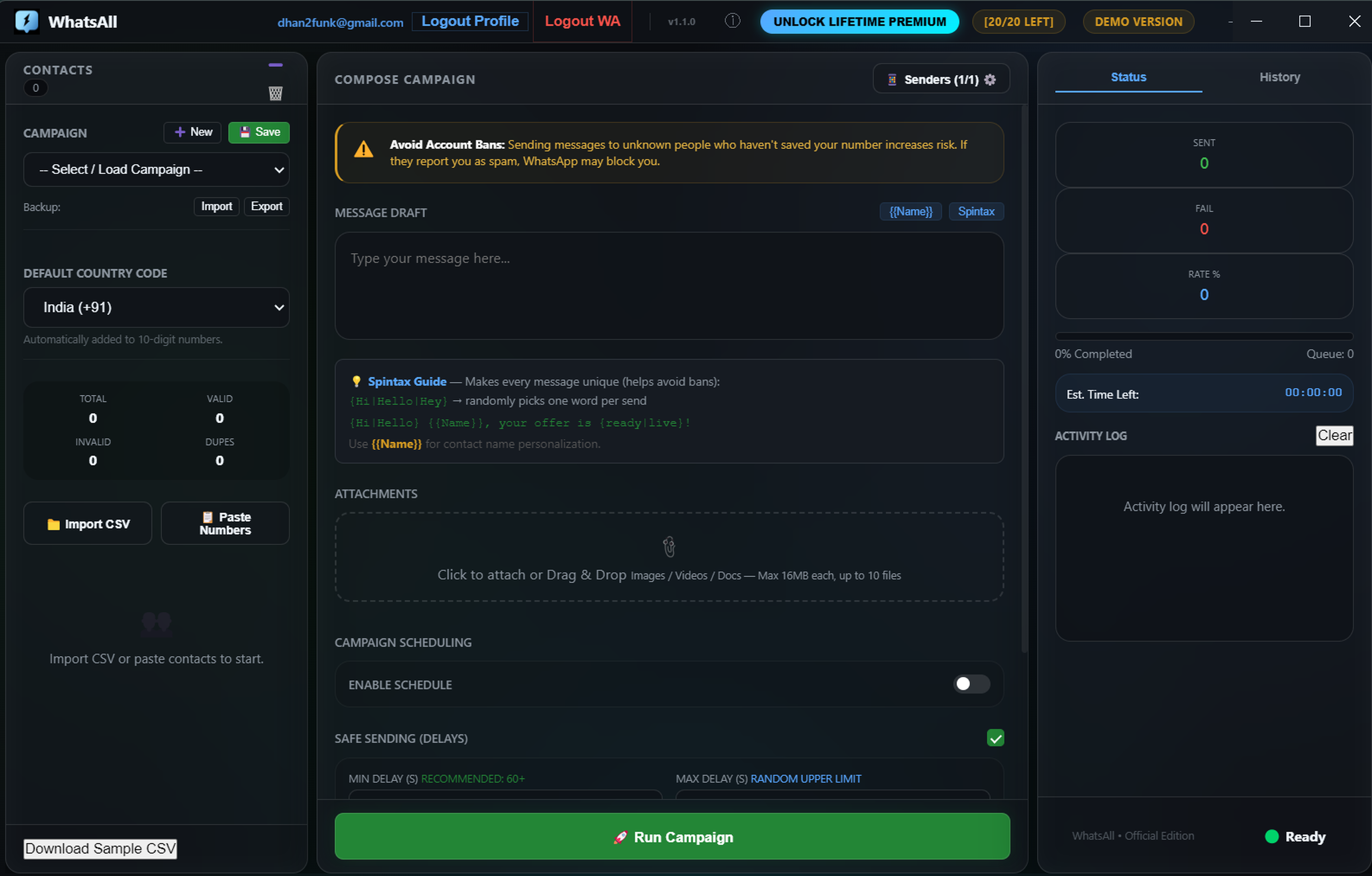Click the VALID contacts count
The width and height of the screenshot is (1372, 876).
(219, 418)
